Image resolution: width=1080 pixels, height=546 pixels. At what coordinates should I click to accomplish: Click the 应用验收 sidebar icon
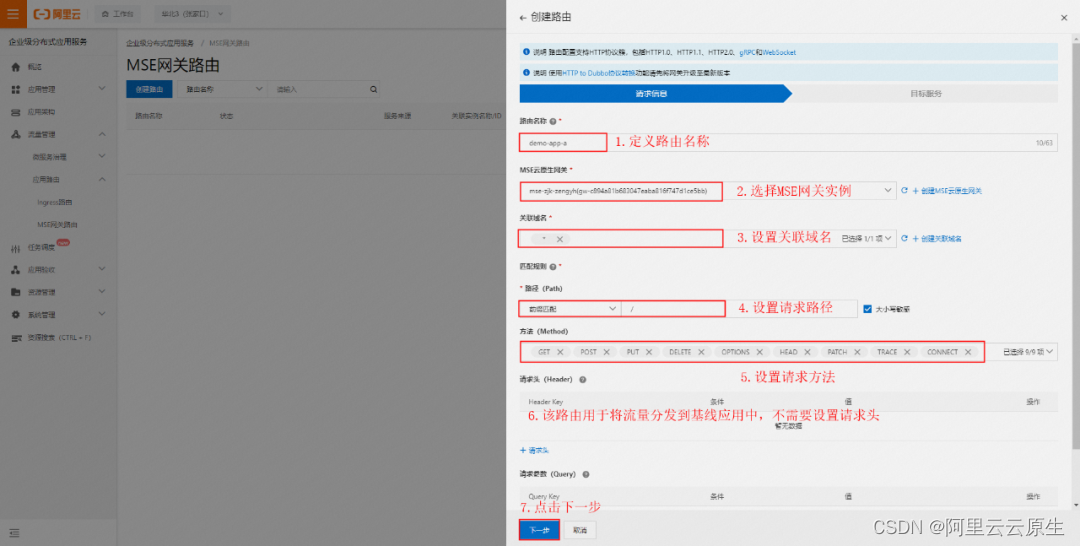coord(16,270)
